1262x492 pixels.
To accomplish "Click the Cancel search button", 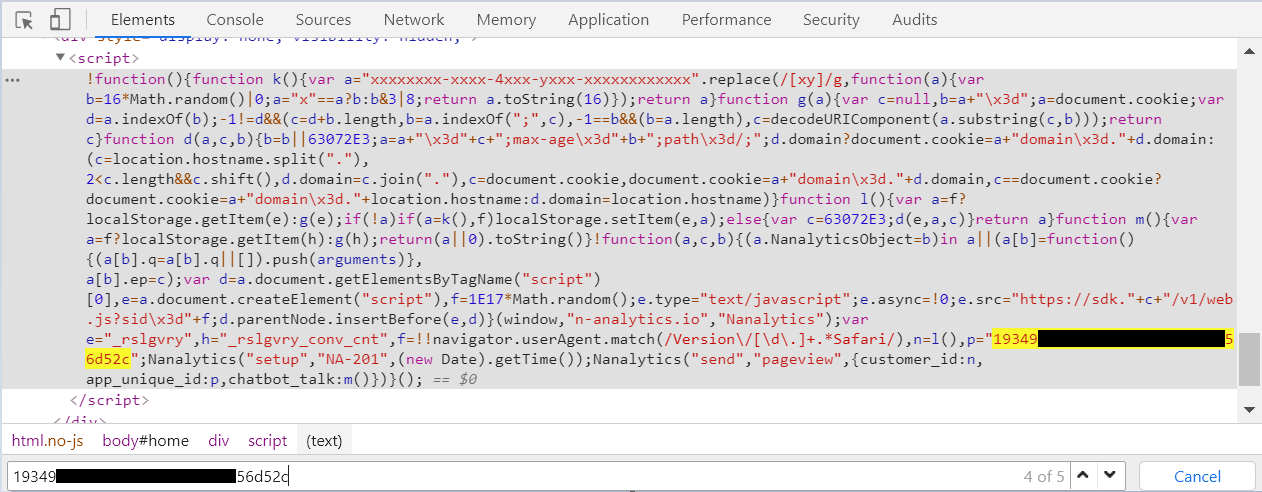I will (x=1197, y=476).
